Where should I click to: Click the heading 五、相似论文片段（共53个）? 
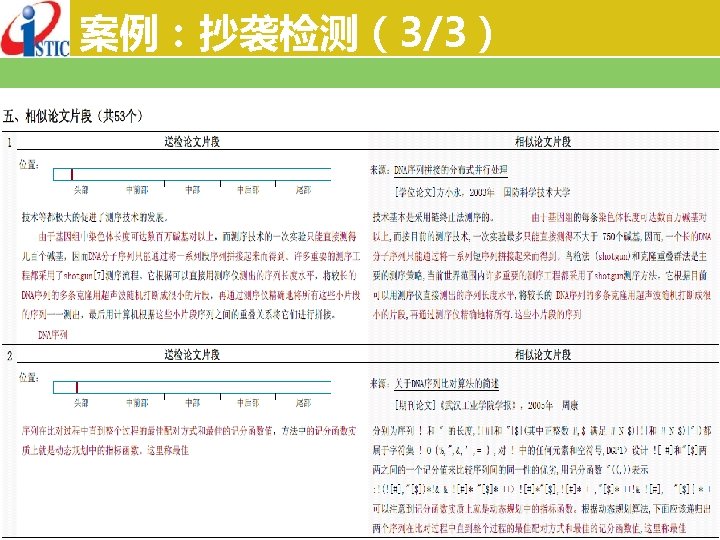(73, 116)
